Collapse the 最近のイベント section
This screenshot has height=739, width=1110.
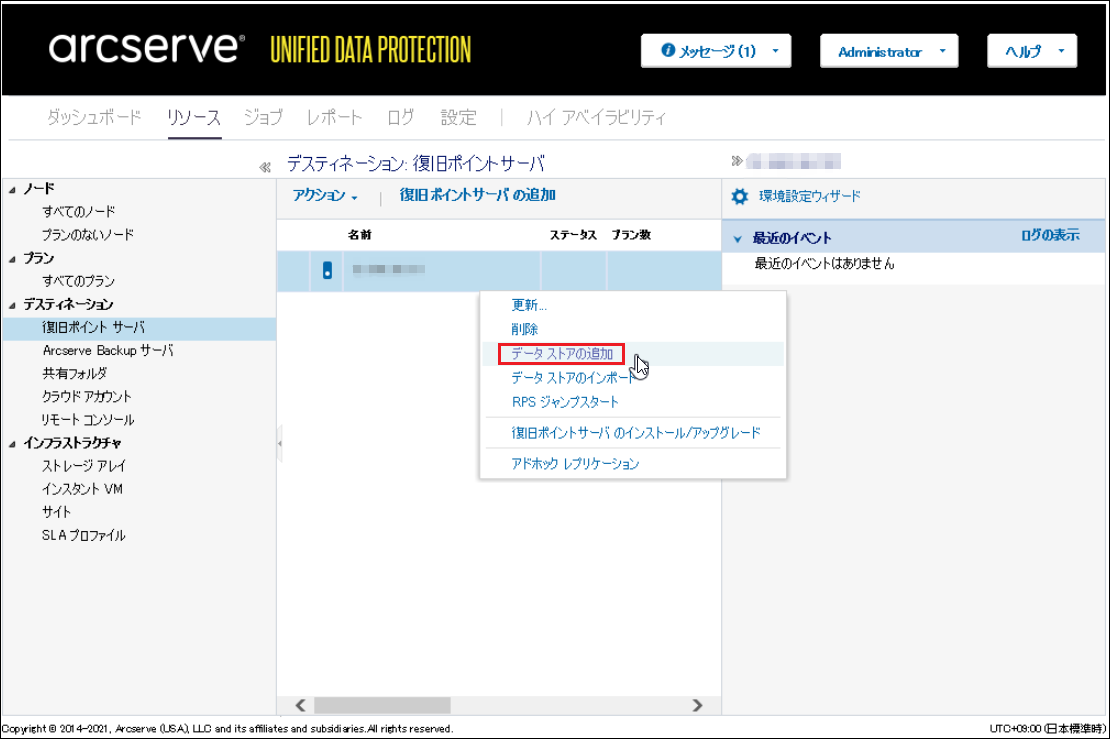click(x=738, y=239)
